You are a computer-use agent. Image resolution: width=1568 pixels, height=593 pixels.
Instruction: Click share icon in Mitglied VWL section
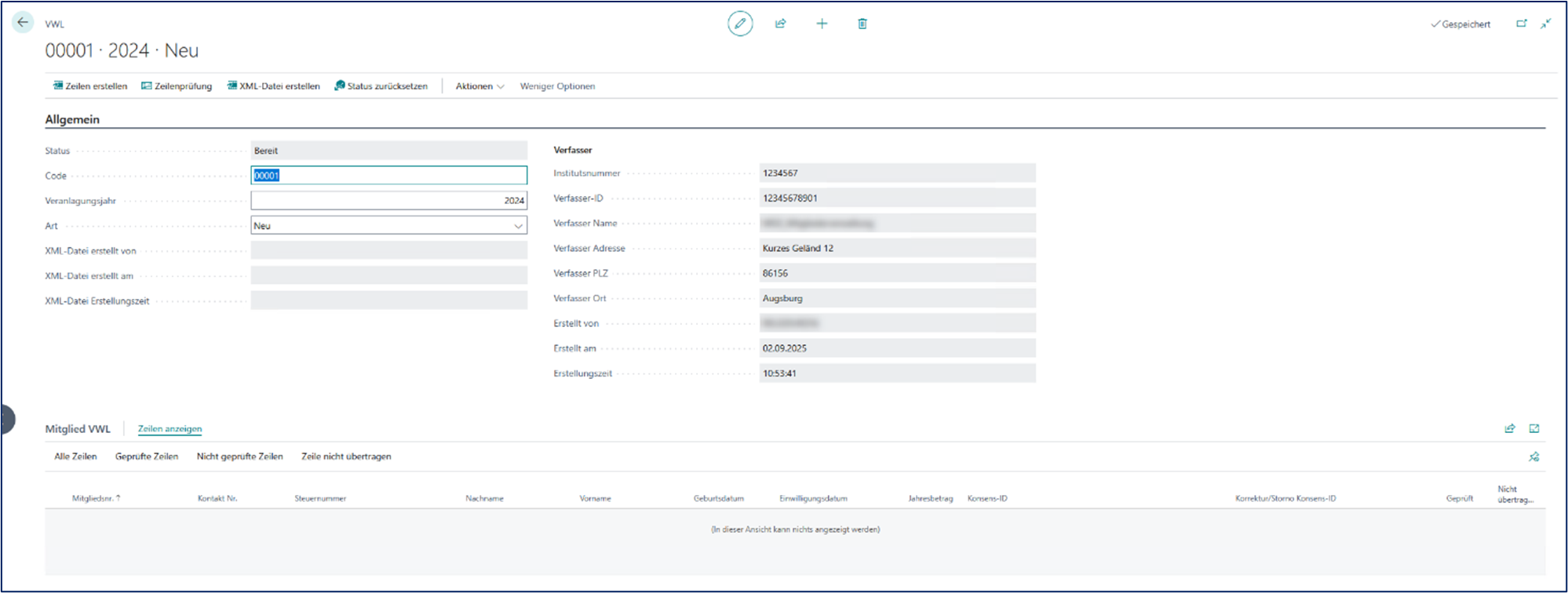click(1509, 428)
